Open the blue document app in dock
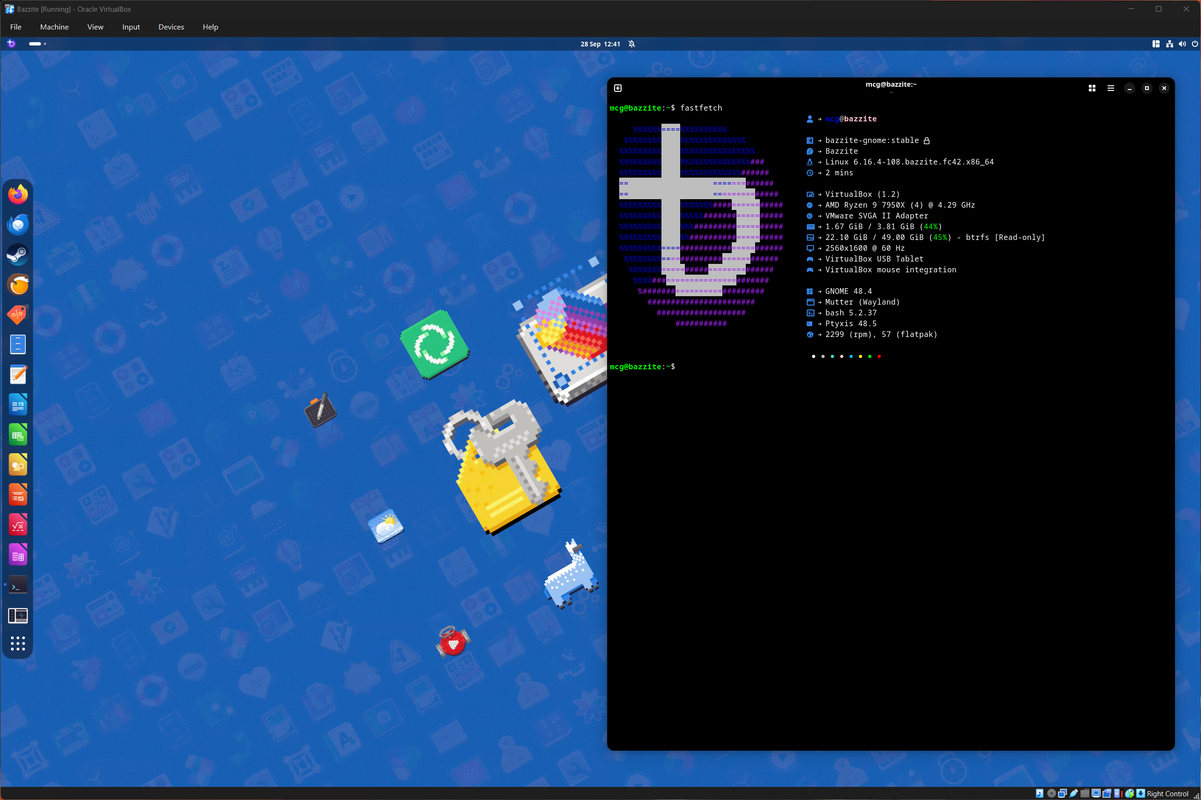1201x800 pixels. pos(18,345)
